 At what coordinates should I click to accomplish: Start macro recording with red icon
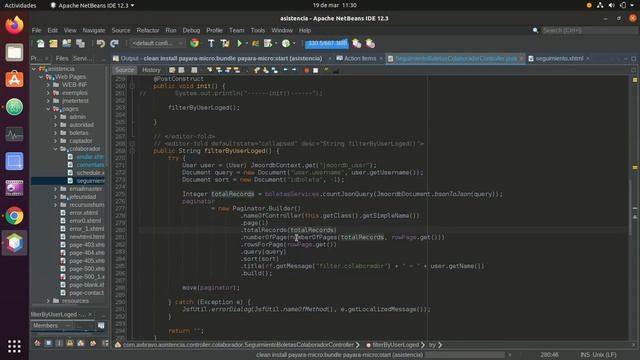[x=307, y=70]
